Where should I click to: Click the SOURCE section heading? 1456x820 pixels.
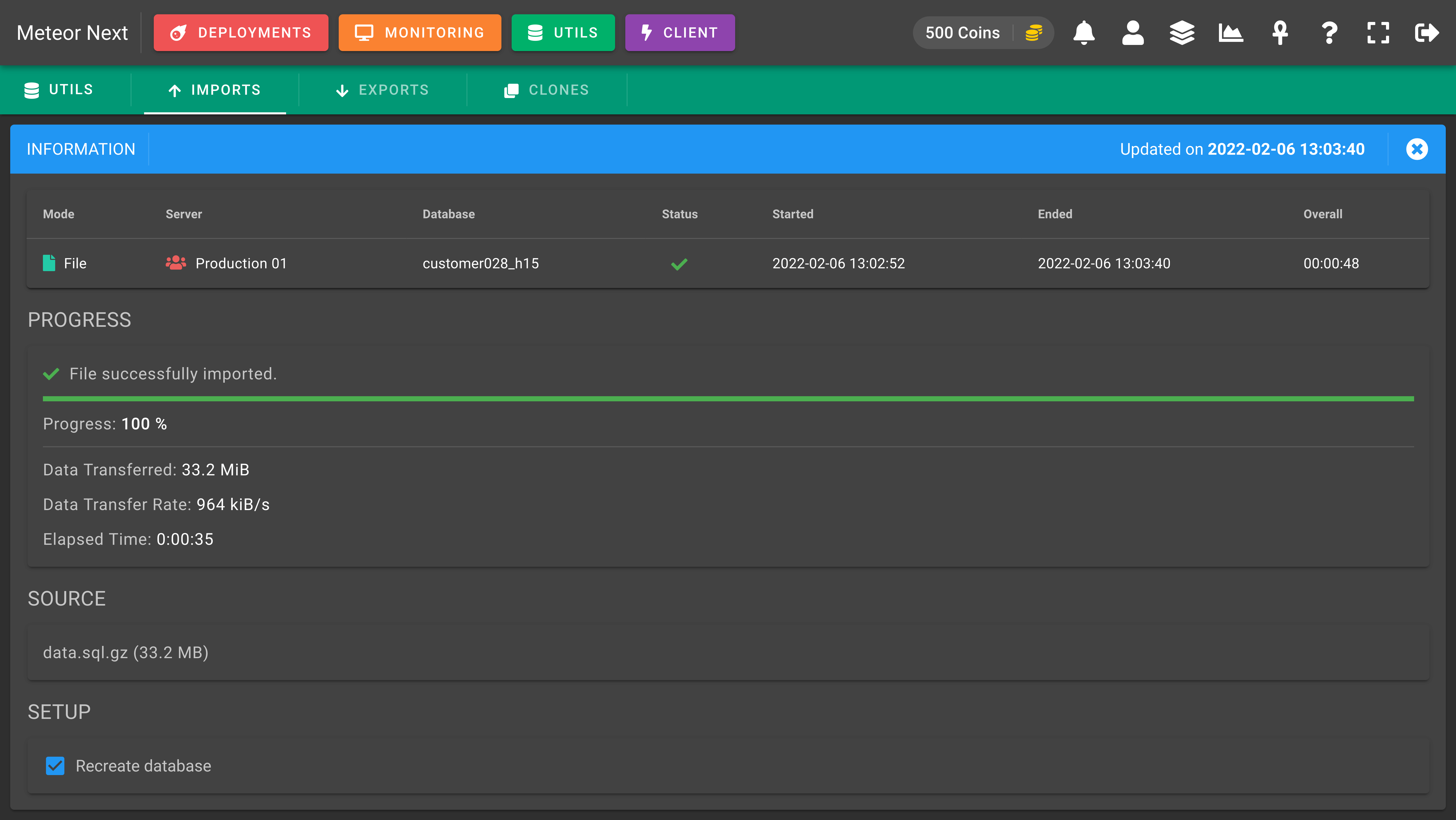click(67, 599)
